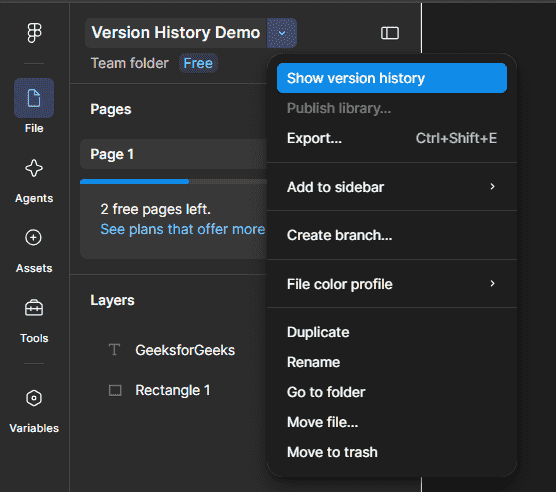Image resolution: width=556 pixels, height=492 pixels.
Task: Expand the File color profile submenu arrow
Action: (x=492, y=283)
